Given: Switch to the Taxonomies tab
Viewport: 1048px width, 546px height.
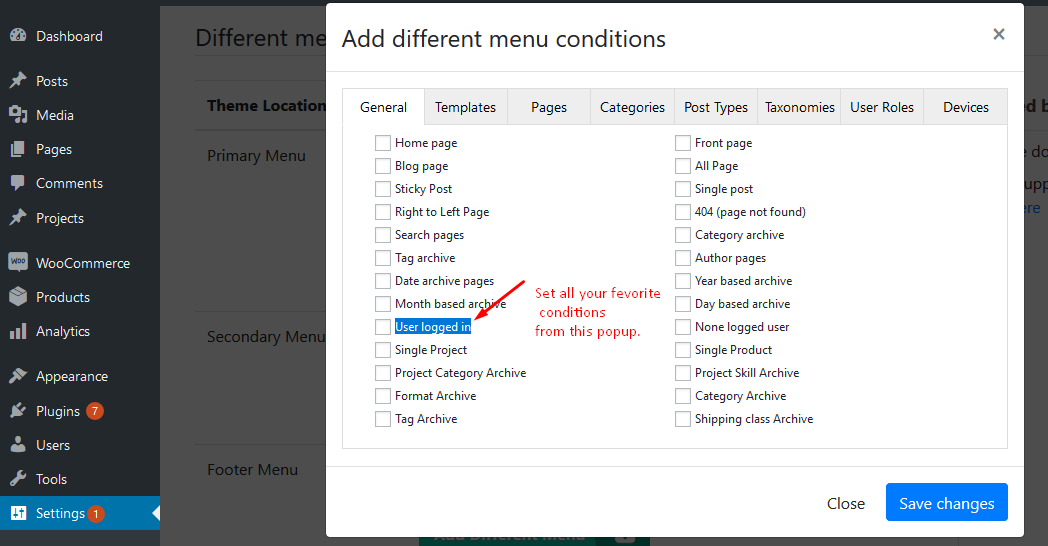Looking at the screenshot, I should click(799, 107).
